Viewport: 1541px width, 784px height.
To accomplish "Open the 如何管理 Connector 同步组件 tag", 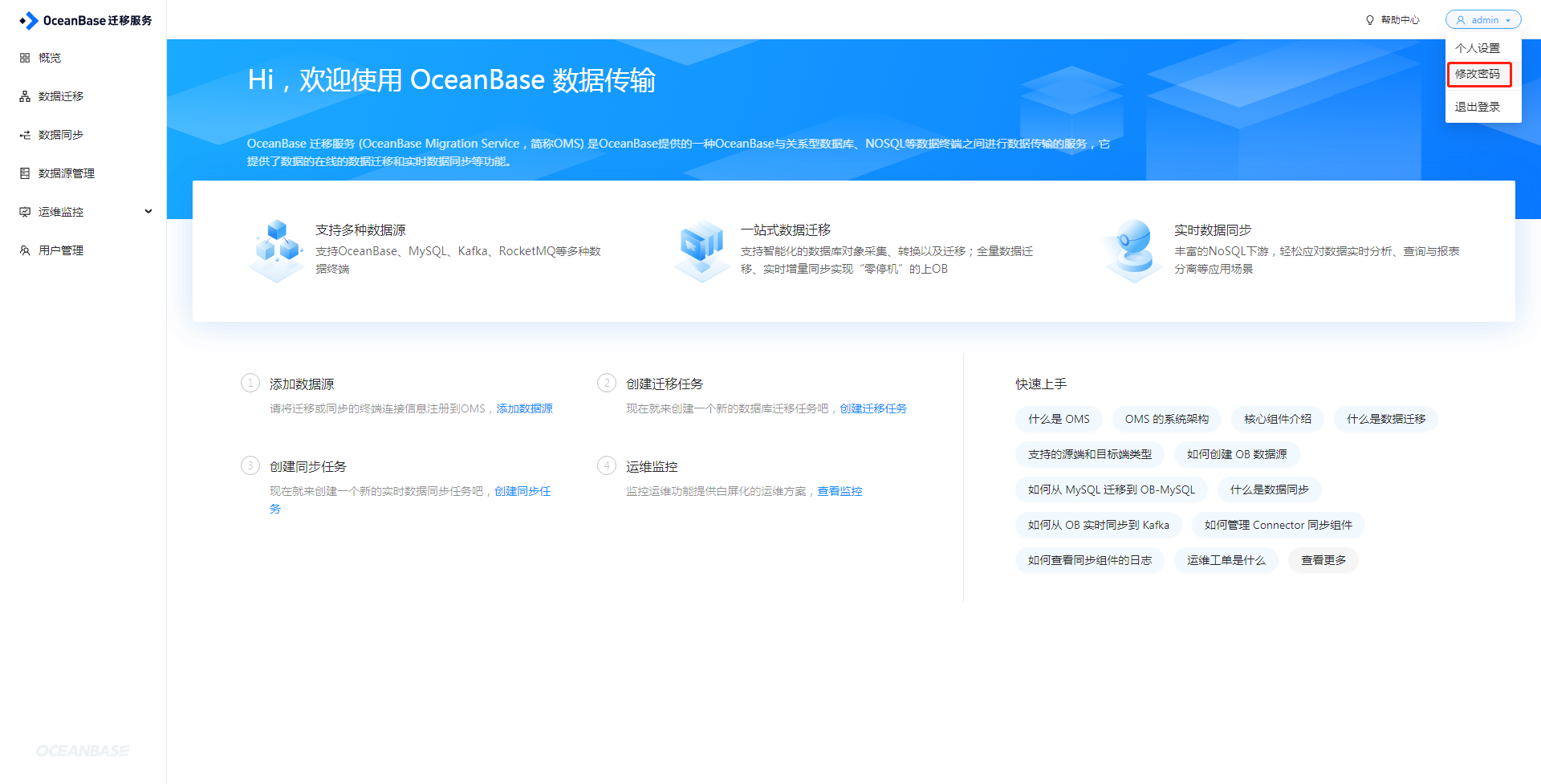I will tap(1279, 525).
